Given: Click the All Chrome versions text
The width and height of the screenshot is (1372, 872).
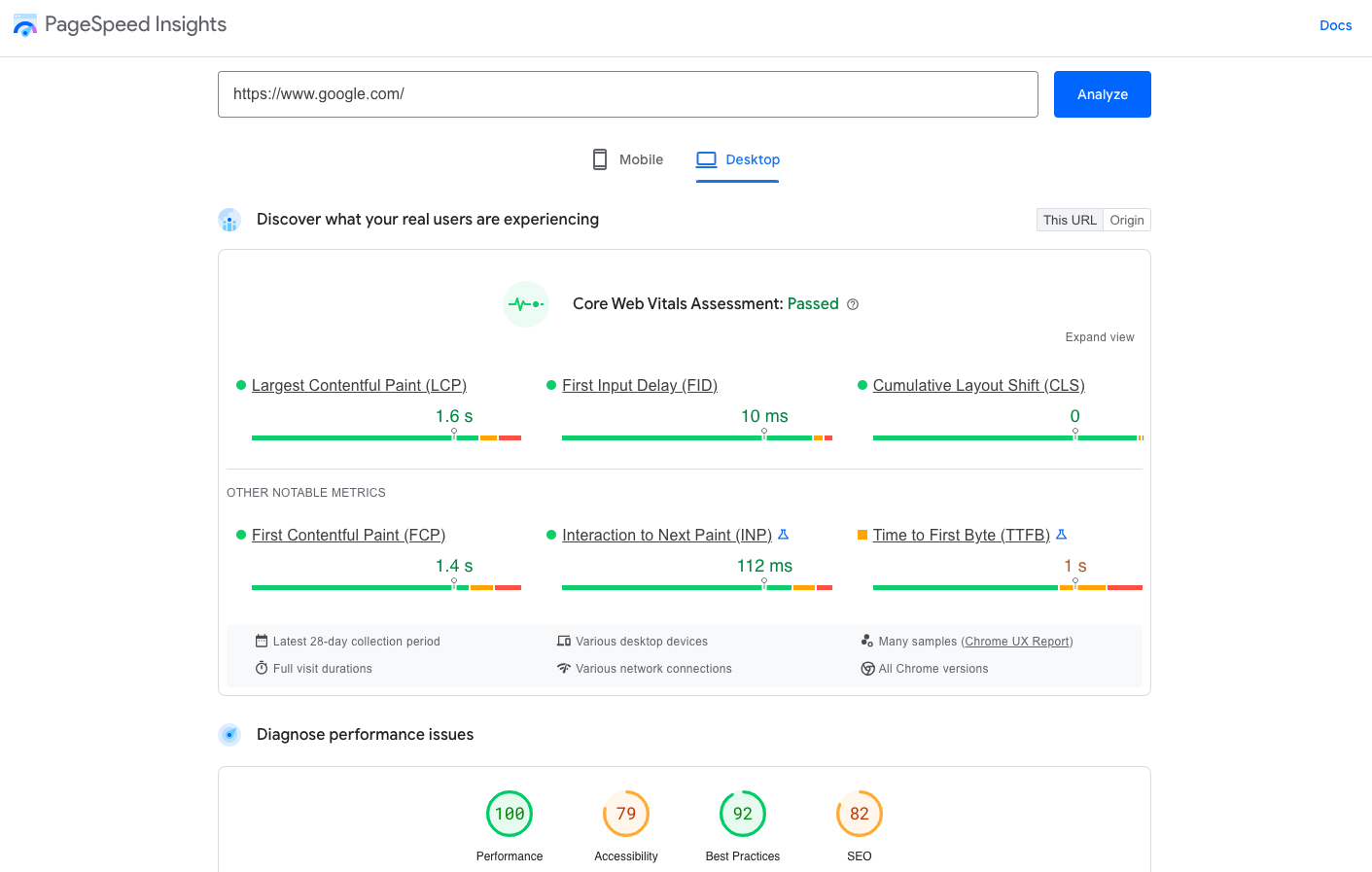Looking at the screenshot, I should pos(933,669).
